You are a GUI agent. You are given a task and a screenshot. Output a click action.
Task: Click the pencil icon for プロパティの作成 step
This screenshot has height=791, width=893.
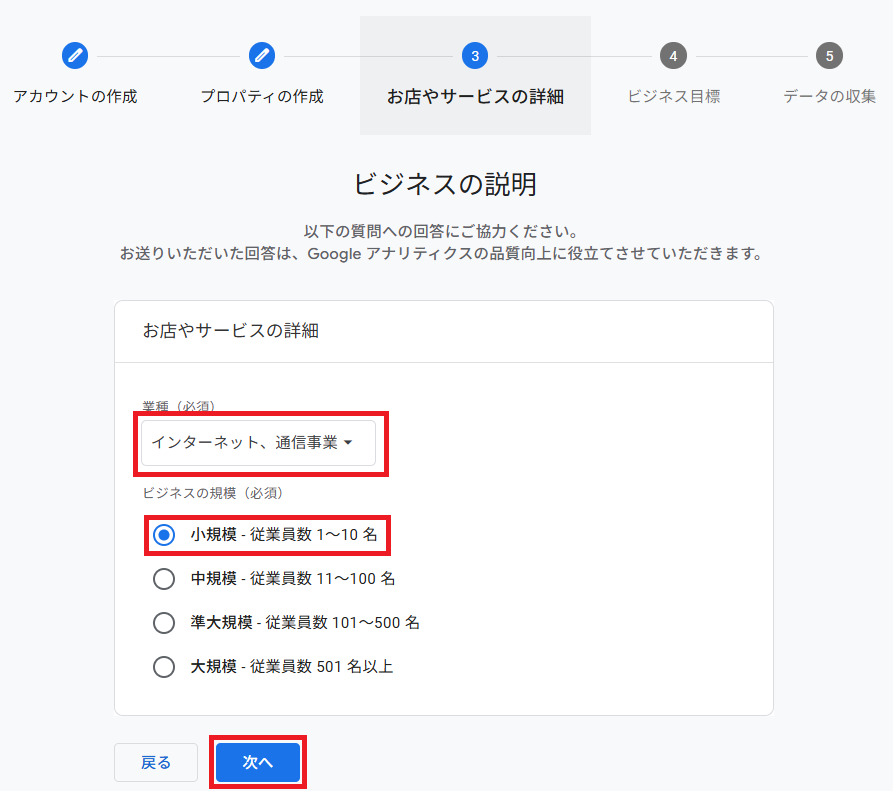pos(262,56)
